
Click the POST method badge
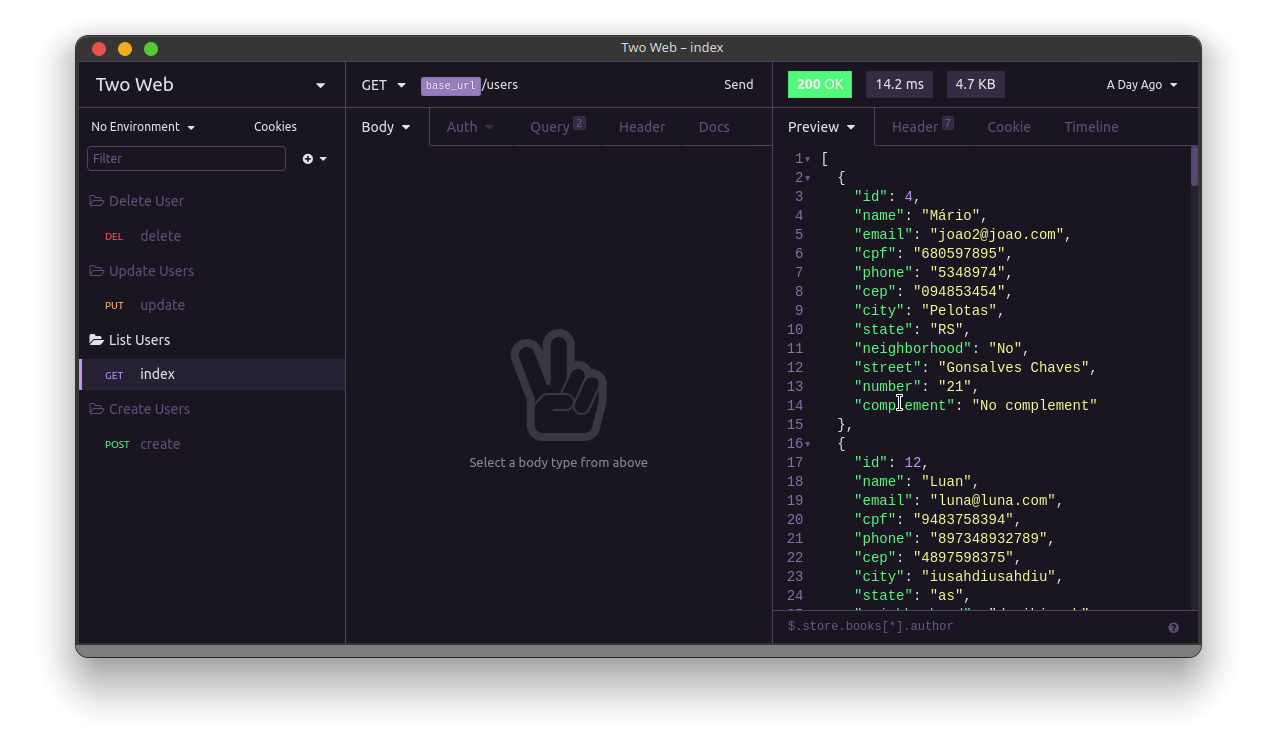click(x=117, y=445)
